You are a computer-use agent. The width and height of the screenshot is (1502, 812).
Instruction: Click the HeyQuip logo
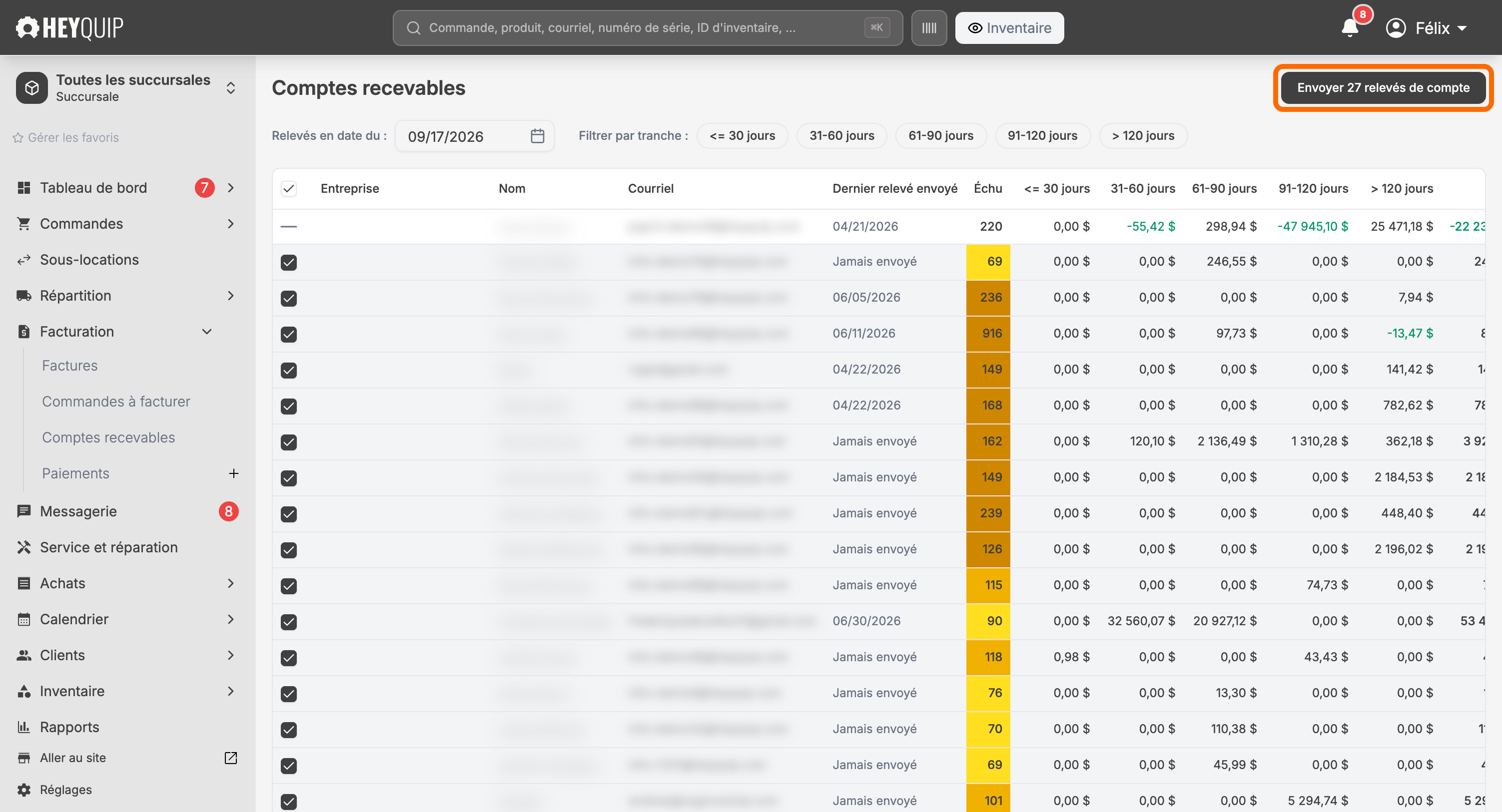[x=69, y=27]
